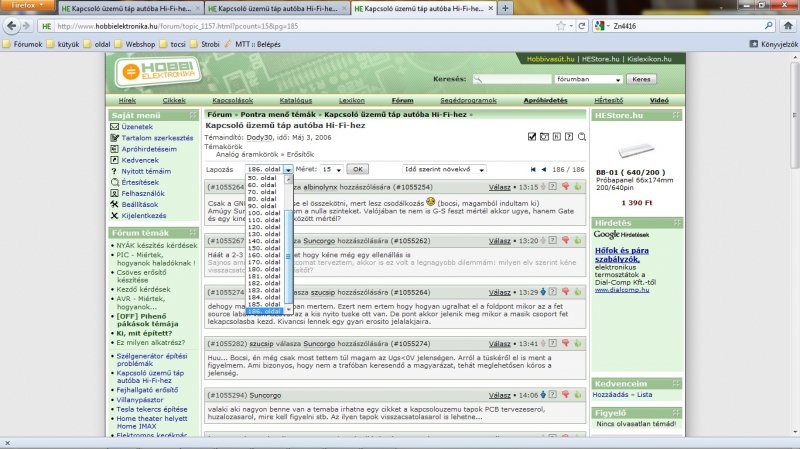Open the Lapozás page dropdown arrow
Screen dimensions: 800x449
tap(288, 169)
